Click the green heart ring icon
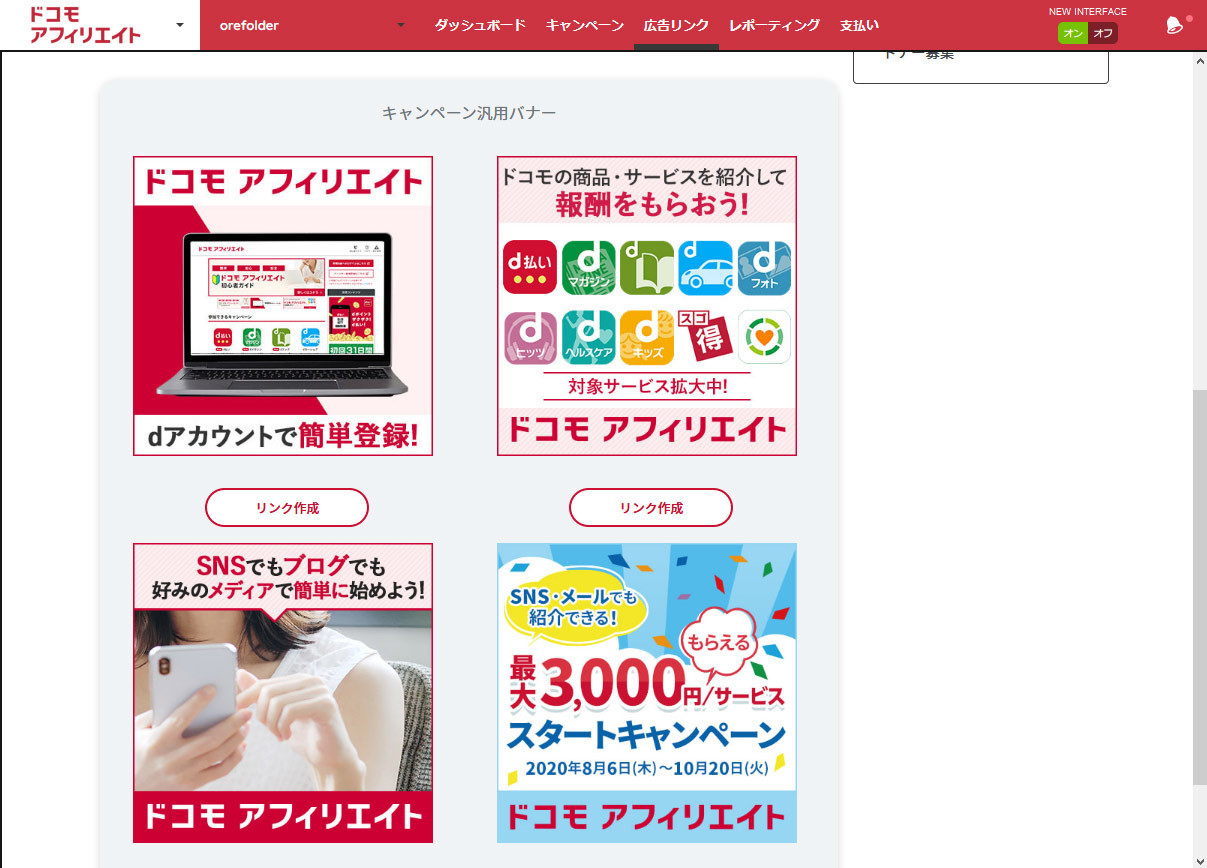1207x868 pixels. pos(764,337)
